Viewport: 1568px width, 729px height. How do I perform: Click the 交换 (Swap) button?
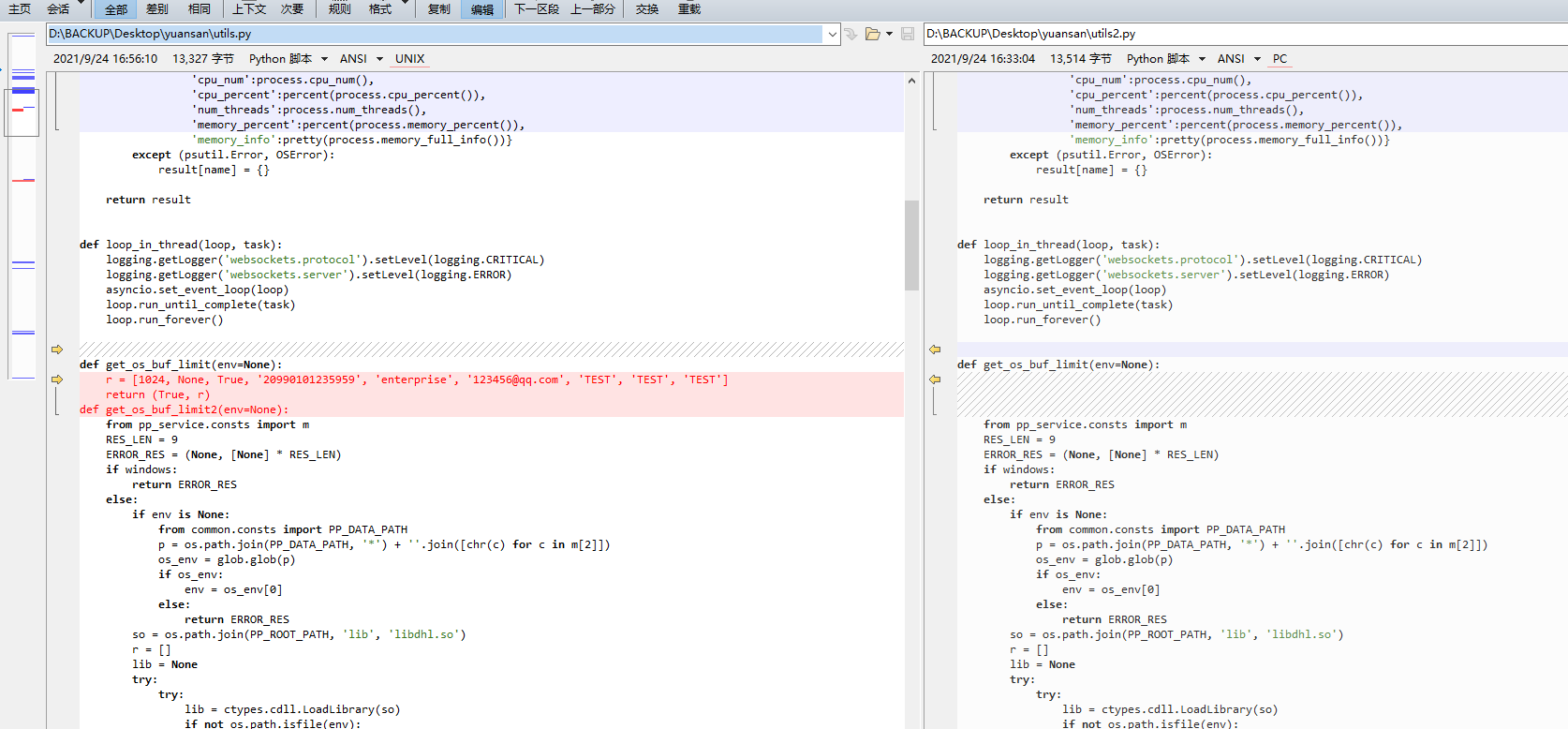point(647,9)
